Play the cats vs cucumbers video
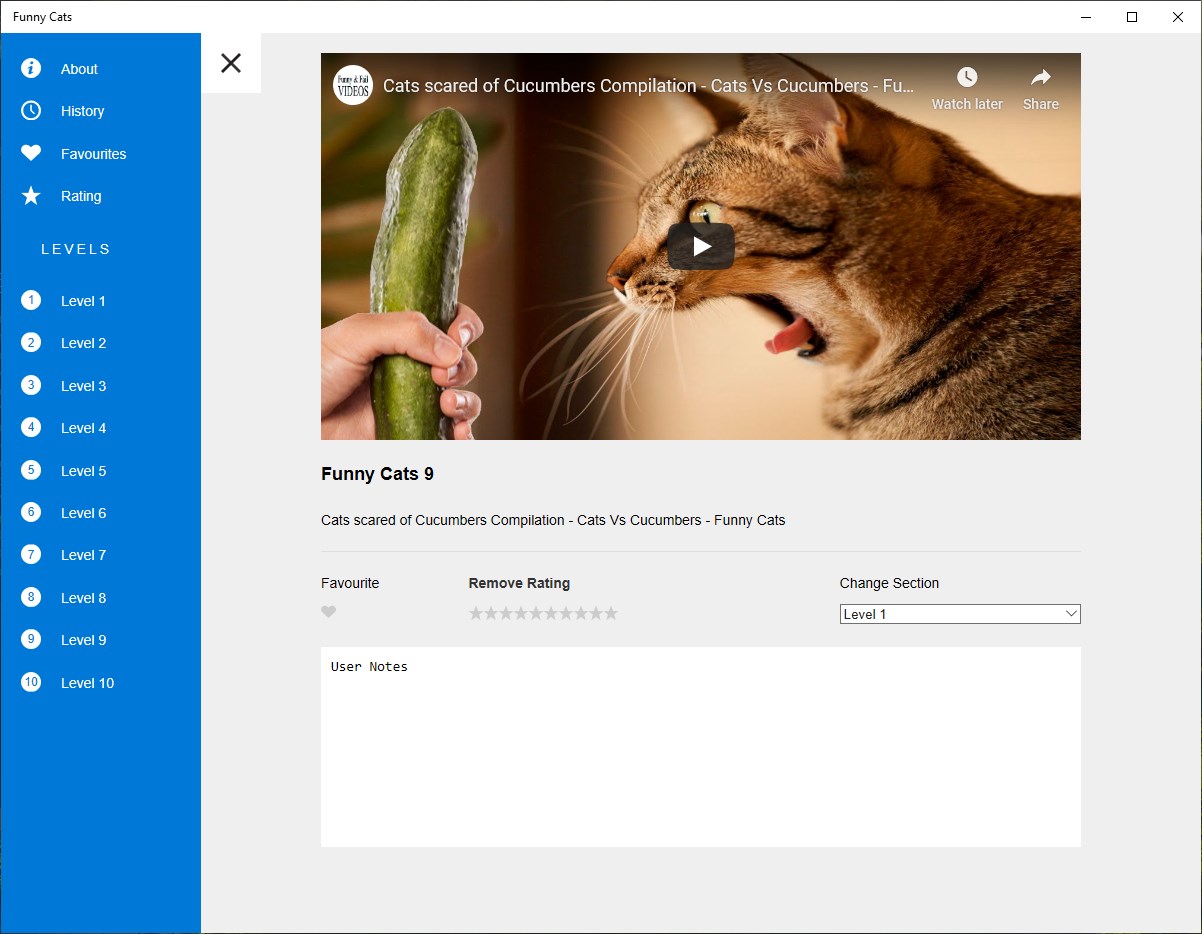The height and width of the screenshot is (934, 1202). click(701, 246)
